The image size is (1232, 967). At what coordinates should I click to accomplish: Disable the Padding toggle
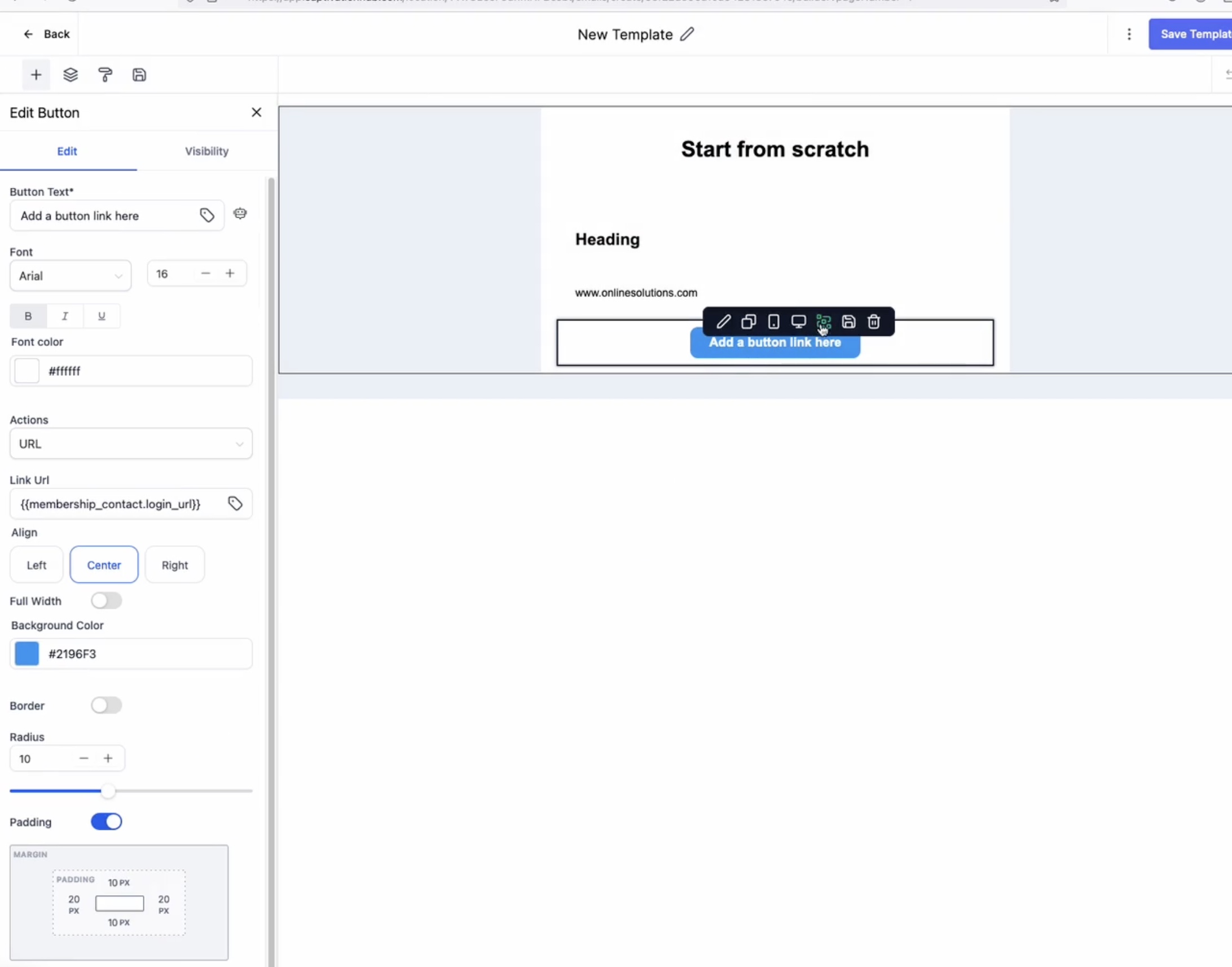(107, 821)
